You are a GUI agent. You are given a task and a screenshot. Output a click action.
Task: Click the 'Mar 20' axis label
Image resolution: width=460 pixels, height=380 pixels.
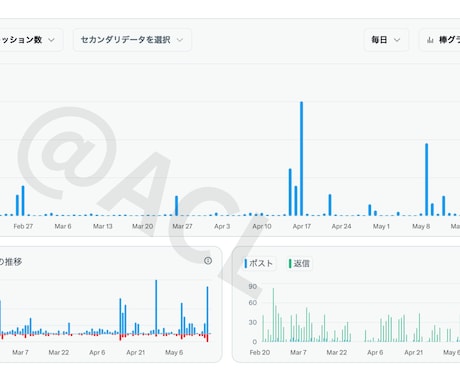click(x=143, y=226)
